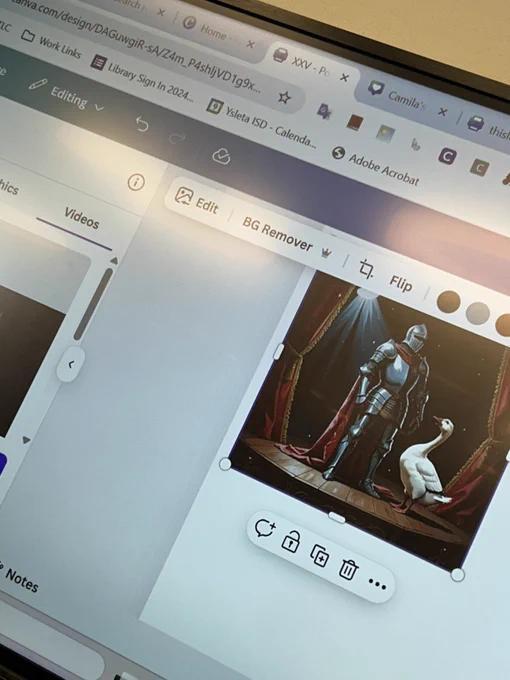Click the scrollbar up arrow
This screenshot has width=510, height=680.
tap(114, 261)
